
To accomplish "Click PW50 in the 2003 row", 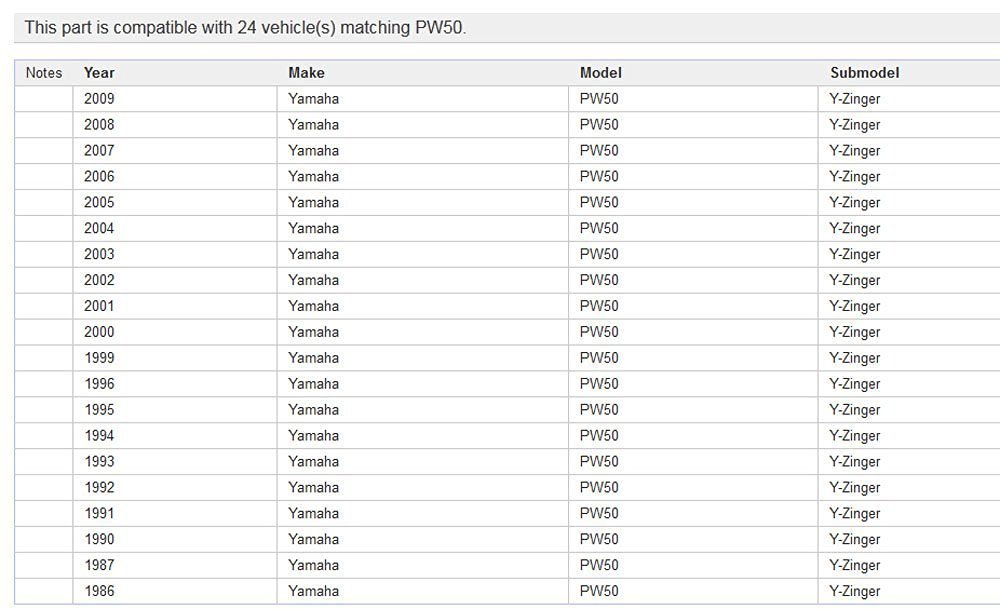I will (x=599, y=254).
